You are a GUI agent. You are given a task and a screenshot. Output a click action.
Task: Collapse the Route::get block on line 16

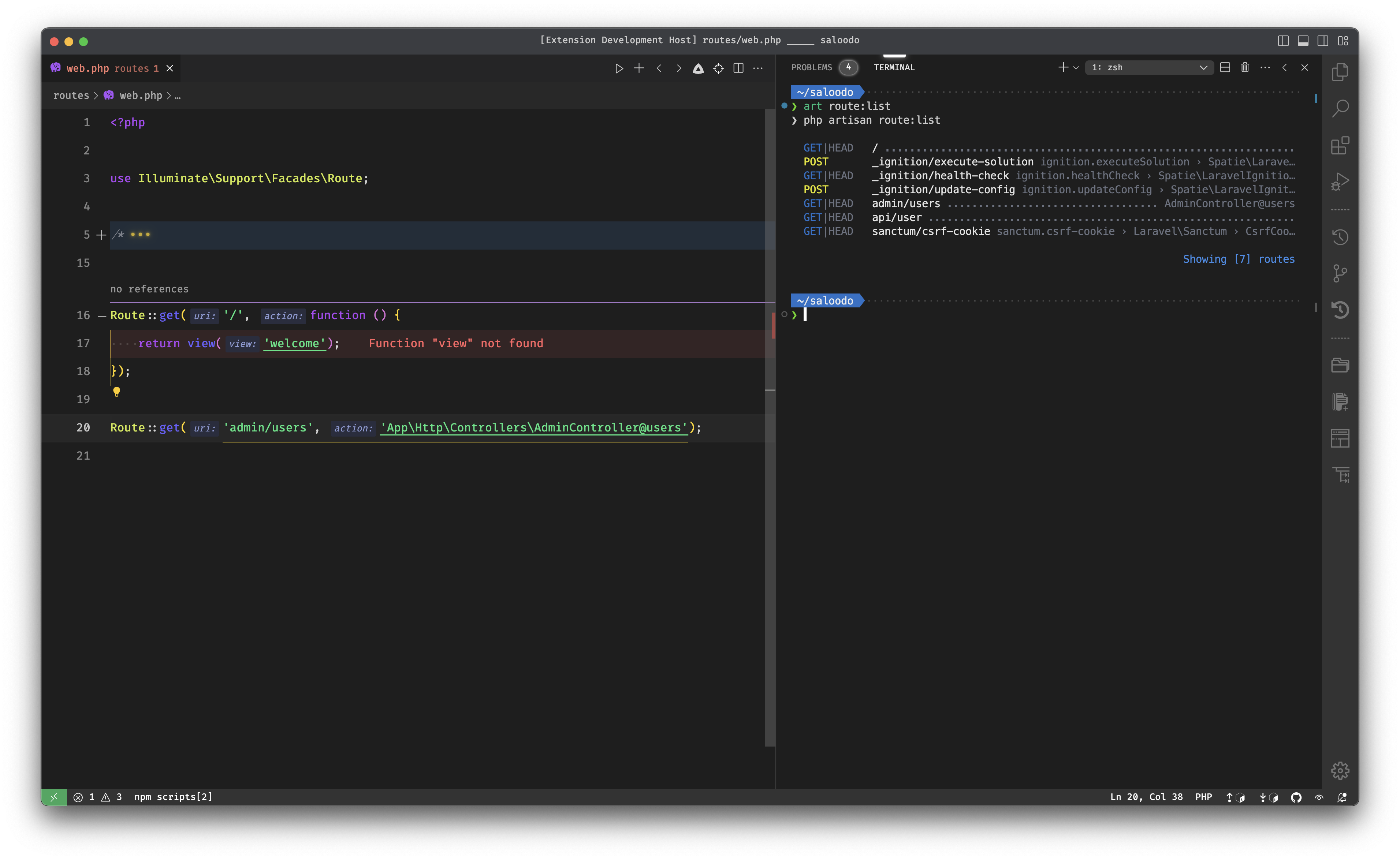coord(102,316)
